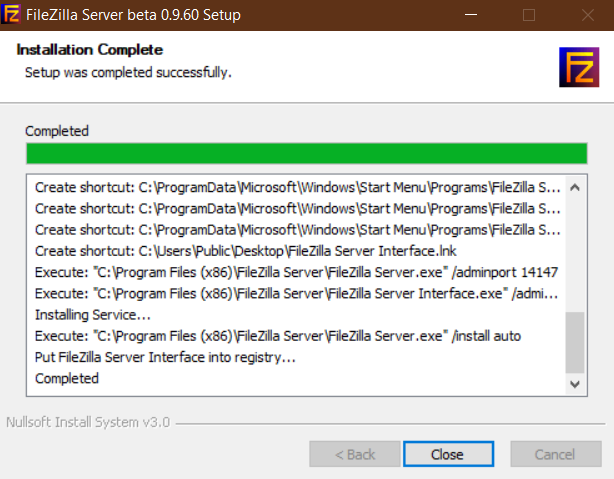
Task: Click the disabled Back button
Action: click(x=355, y=454)
